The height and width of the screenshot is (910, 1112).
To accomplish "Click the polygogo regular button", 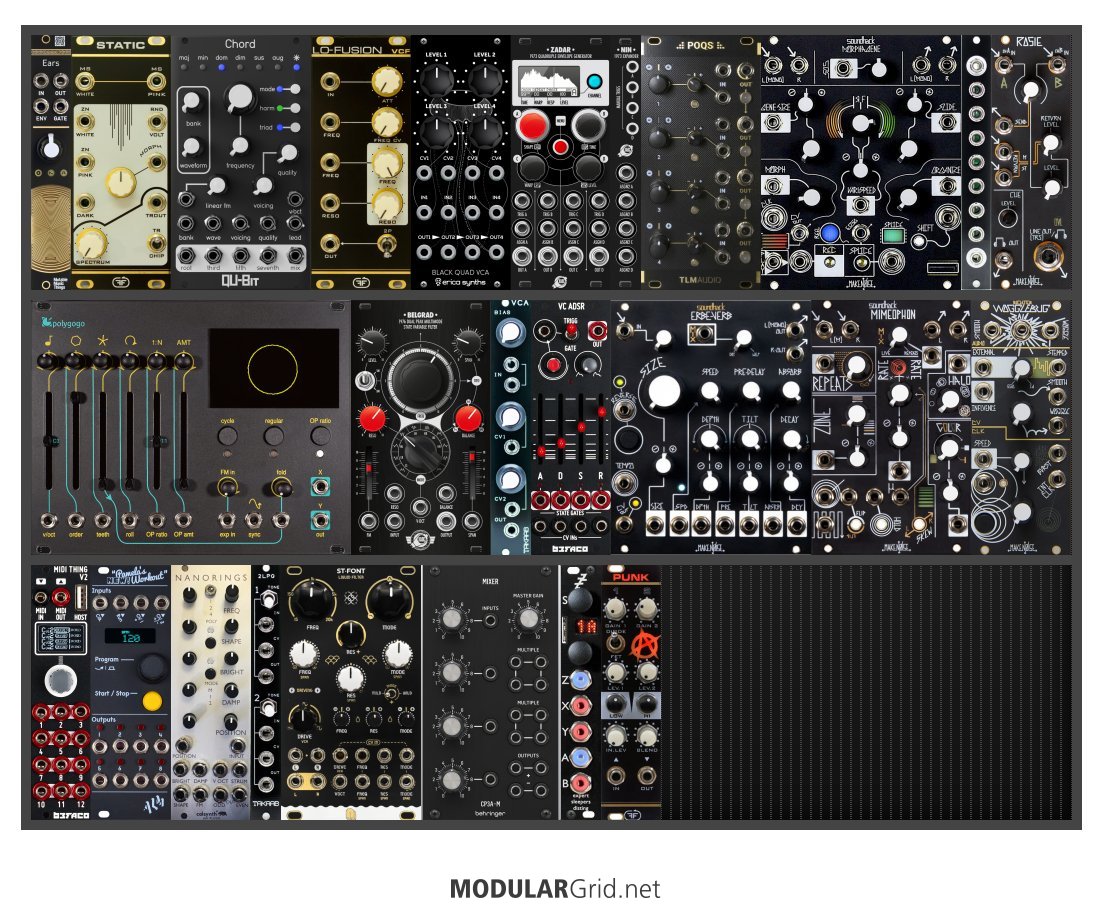I will tap(274, 435).
